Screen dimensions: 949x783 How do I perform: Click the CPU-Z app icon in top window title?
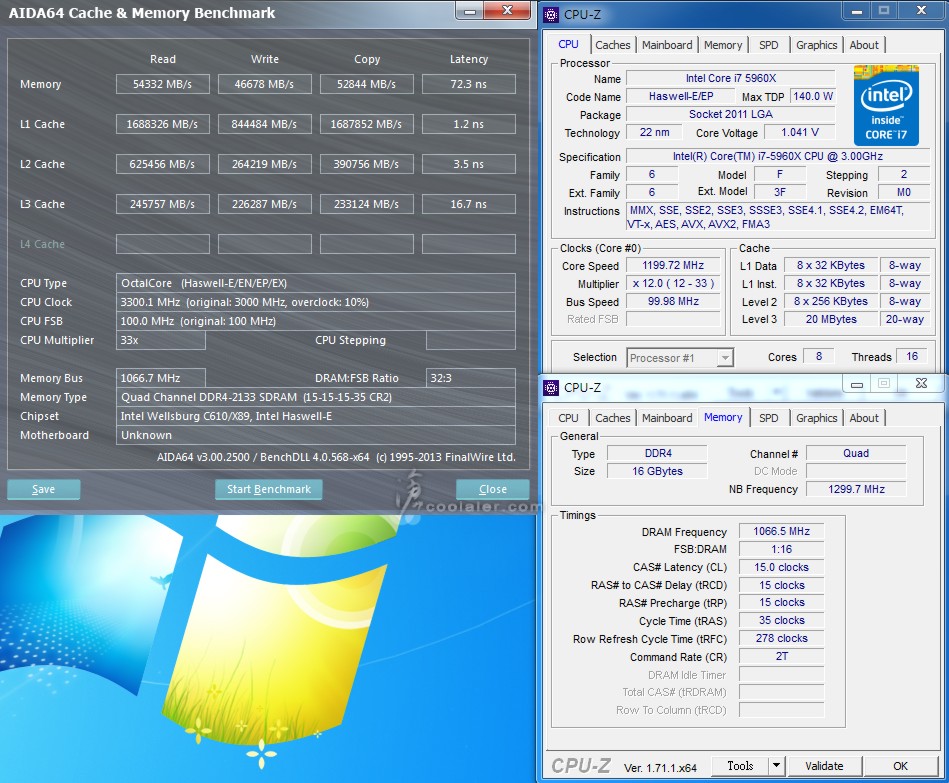tap(551, 15)
